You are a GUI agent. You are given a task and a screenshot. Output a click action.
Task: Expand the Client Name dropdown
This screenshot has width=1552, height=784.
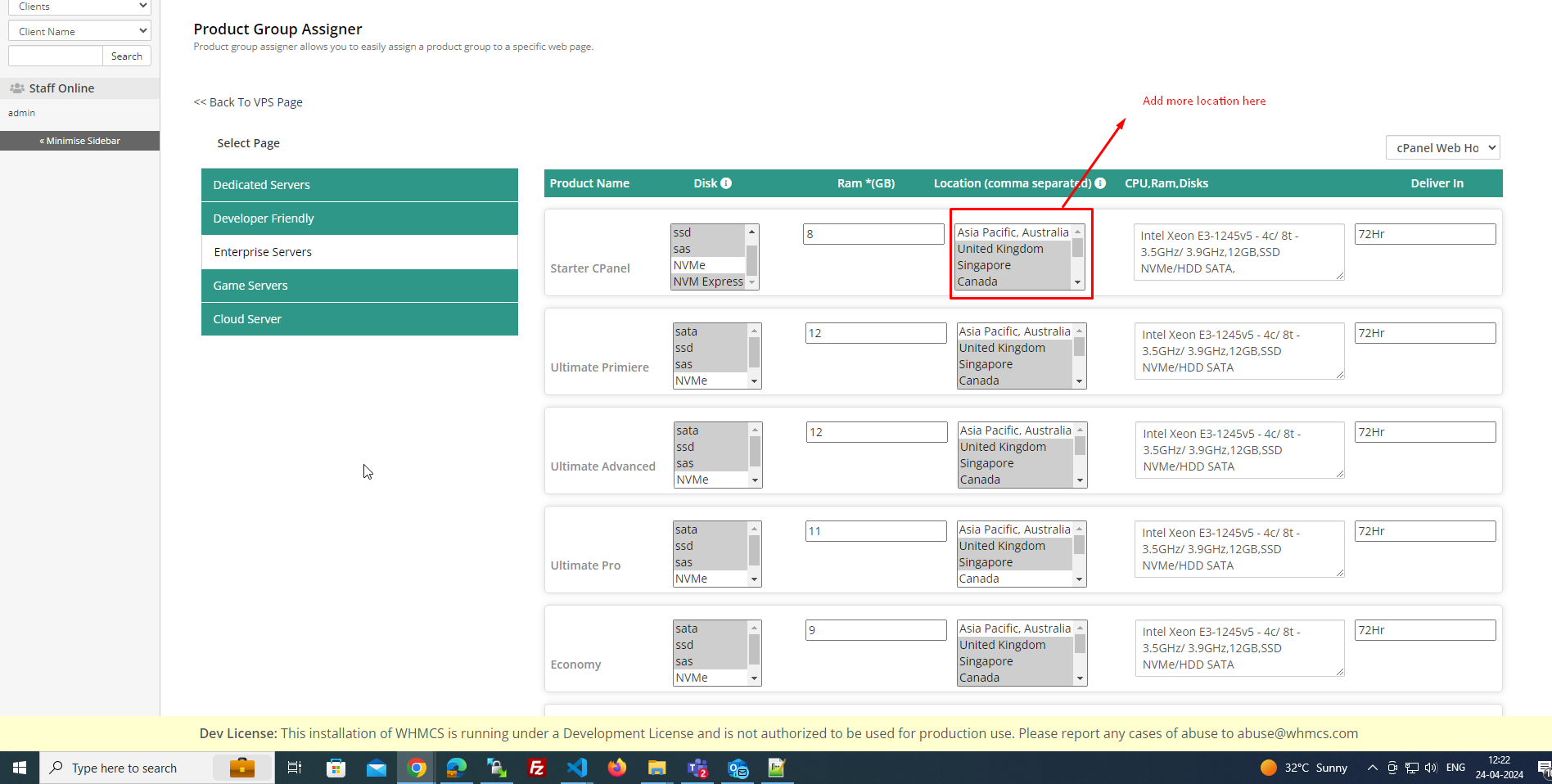(x=79, y=31)
